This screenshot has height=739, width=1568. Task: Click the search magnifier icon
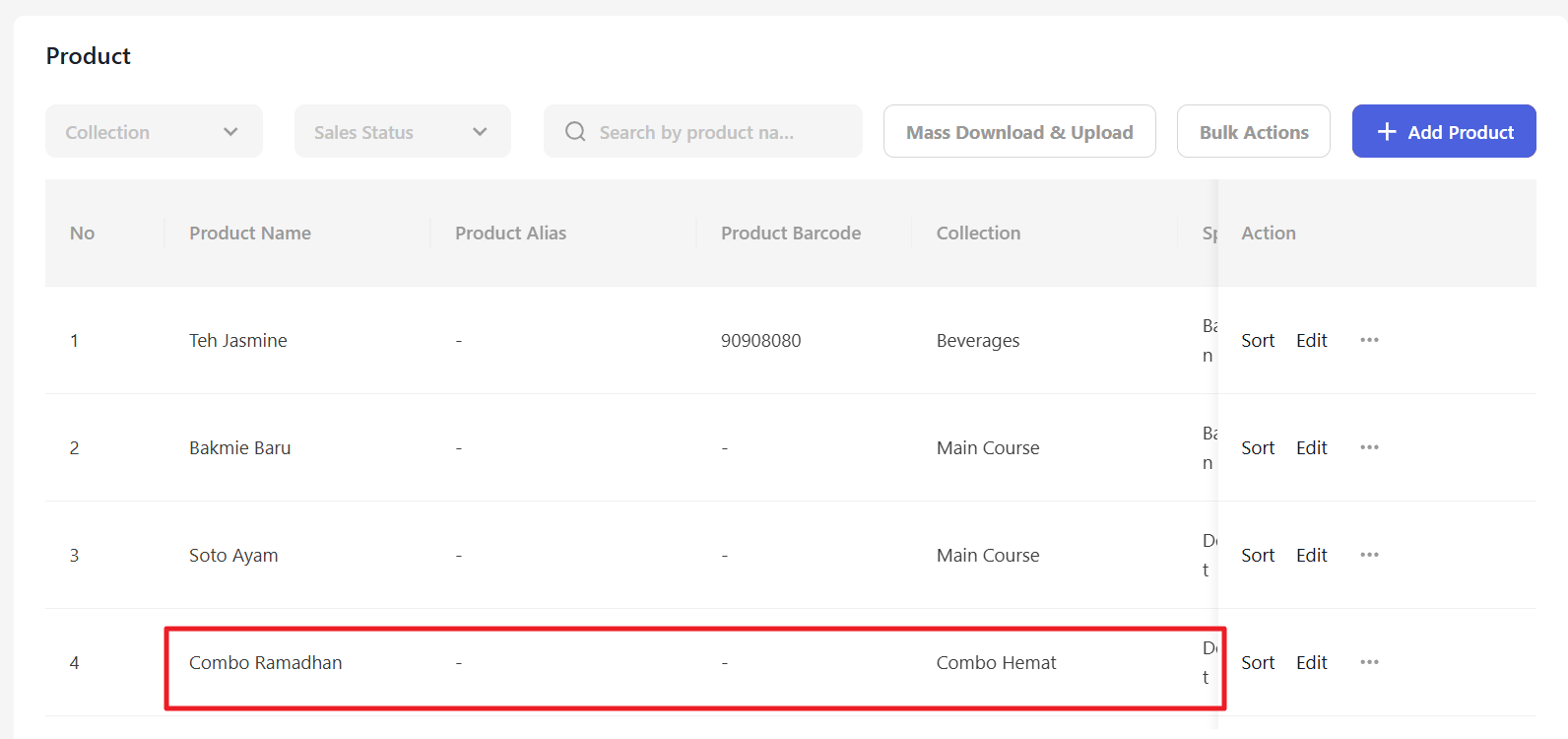coord(575,131)
